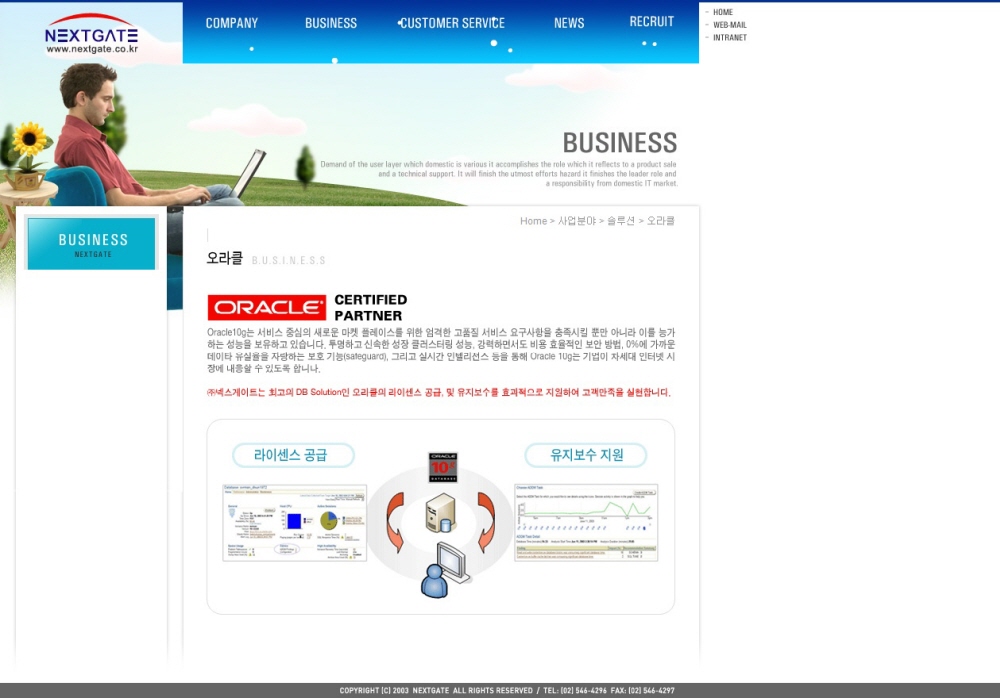Click the Oracle Certified Partner logo
This screenshot has height=698, width=1000.
click(x=307, y=307)
